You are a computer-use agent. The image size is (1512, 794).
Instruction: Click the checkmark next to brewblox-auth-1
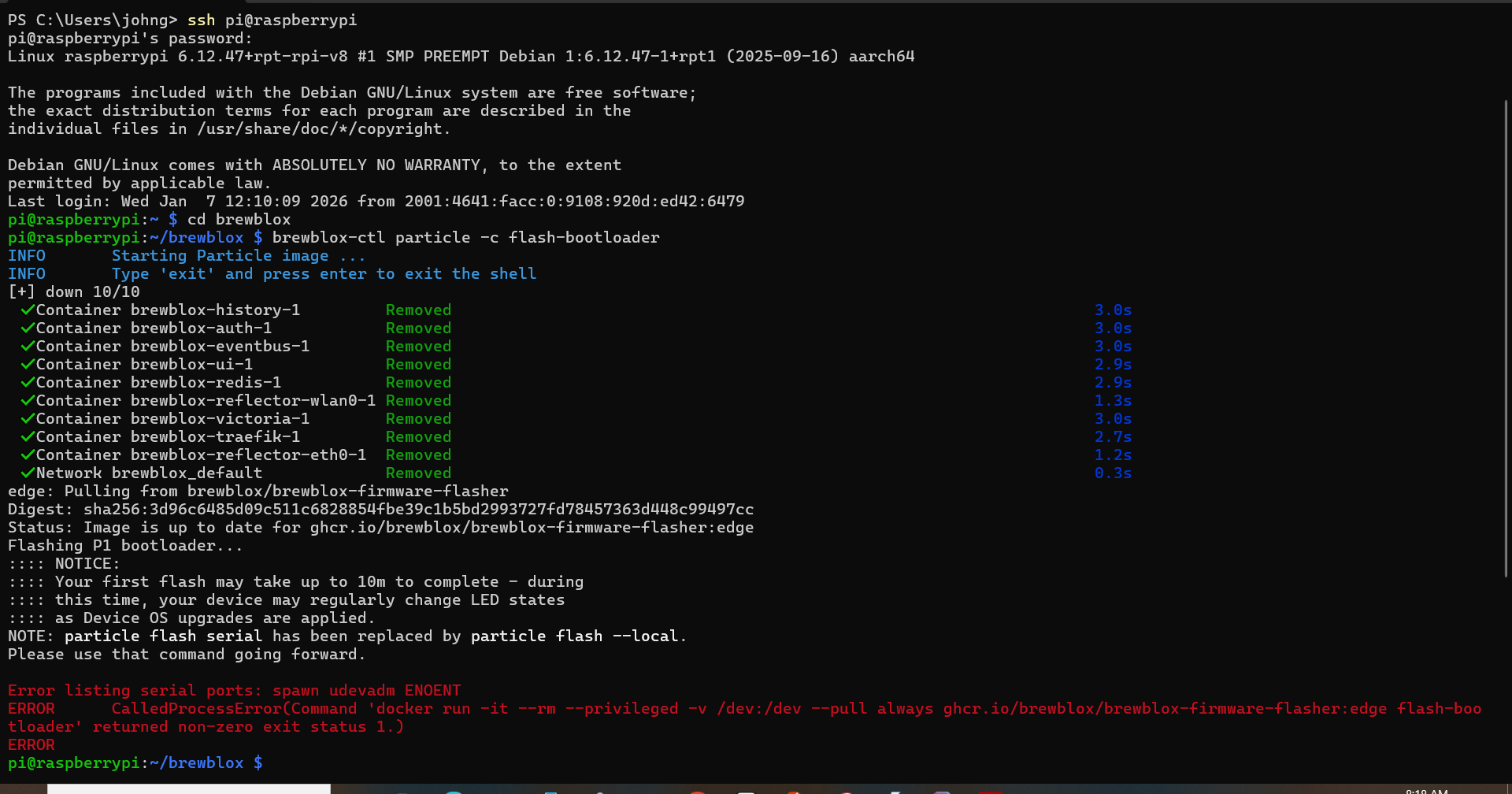click(28, 328)
